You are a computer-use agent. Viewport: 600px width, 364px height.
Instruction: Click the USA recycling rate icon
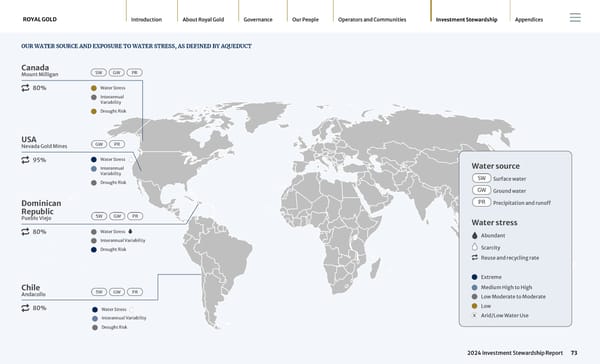25,160
